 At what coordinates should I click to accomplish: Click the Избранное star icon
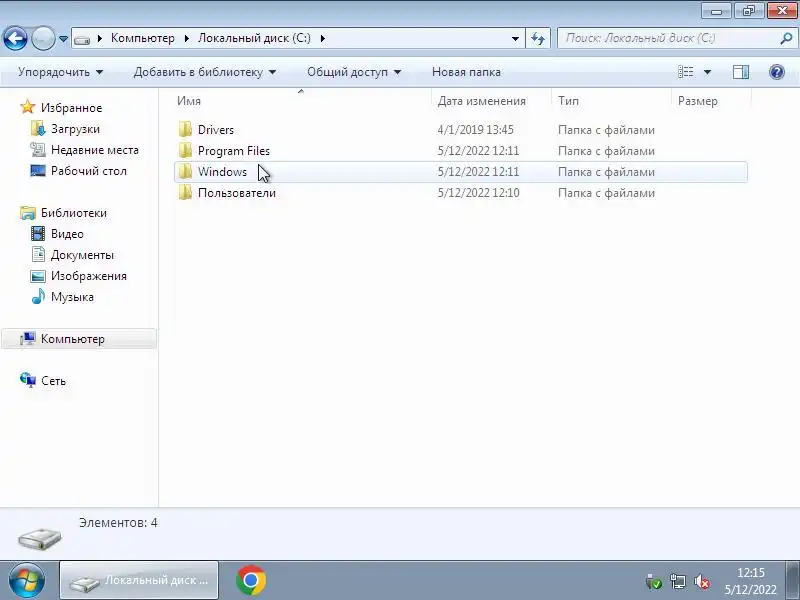pos(28,107)
